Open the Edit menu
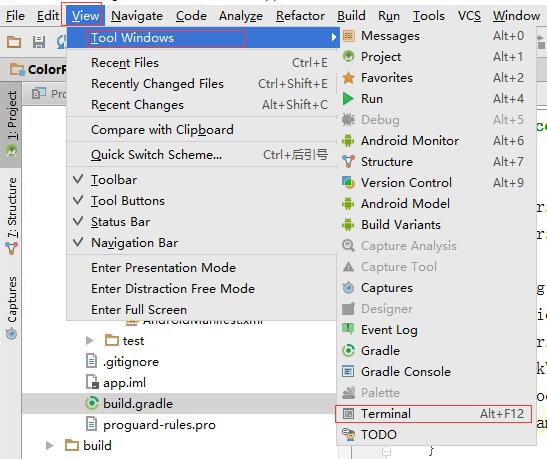 (48, 16)
